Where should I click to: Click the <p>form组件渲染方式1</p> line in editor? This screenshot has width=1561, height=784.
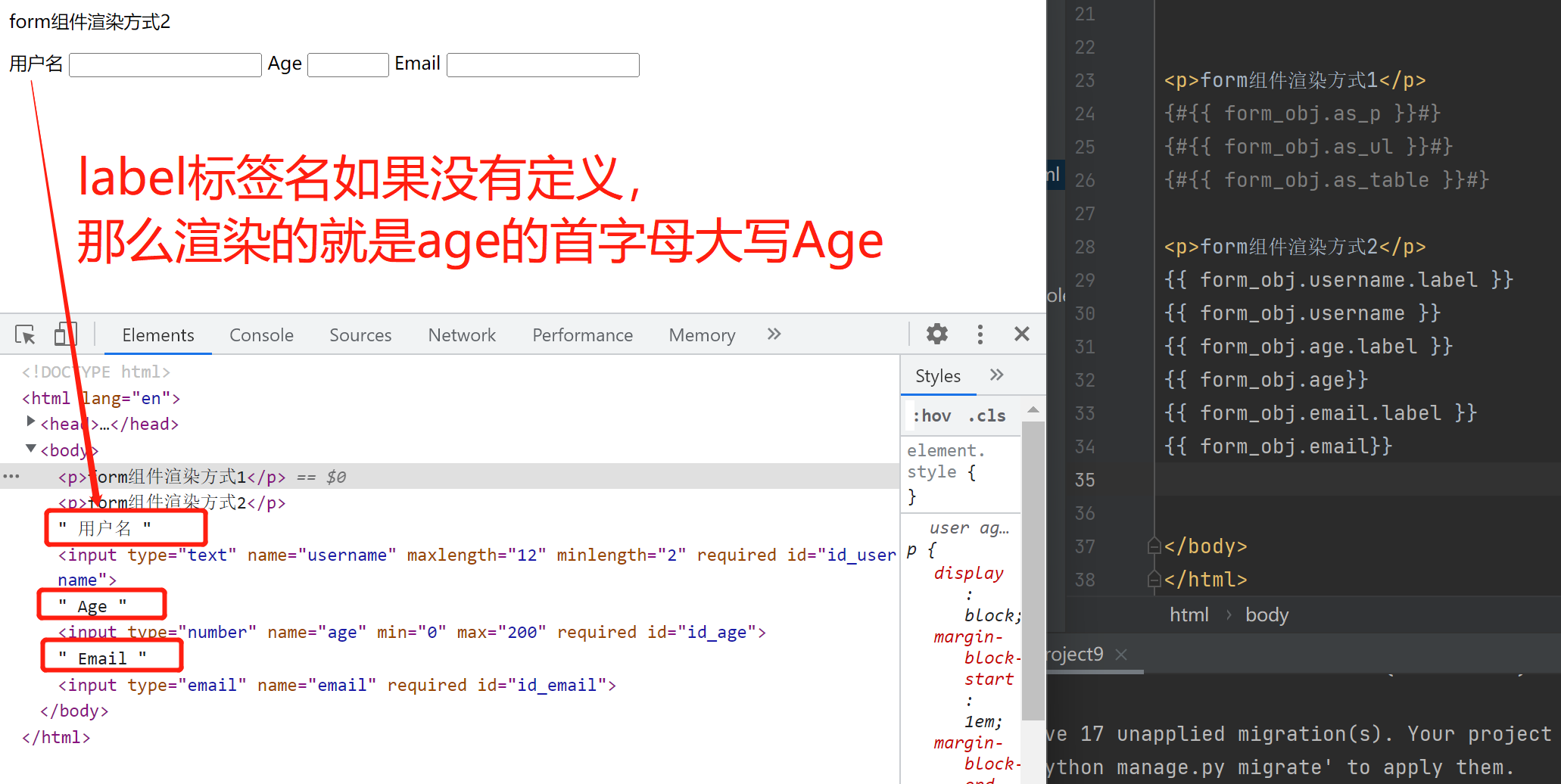coord(1295,80)
